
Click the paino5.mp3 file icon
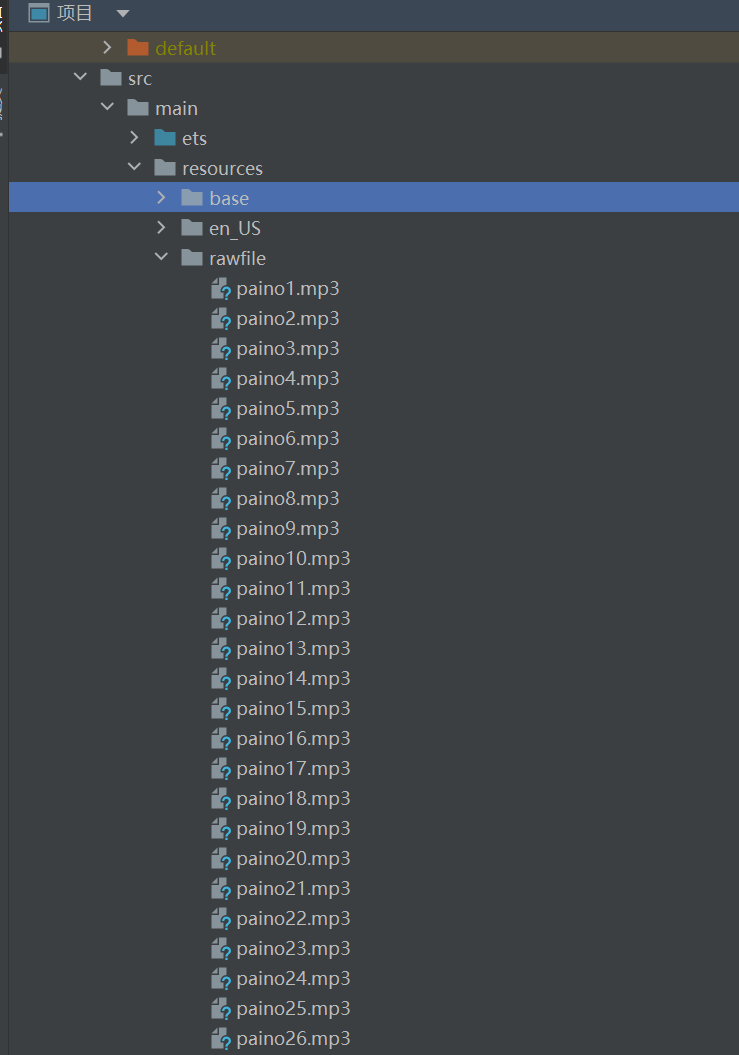click(x=221, y=409)
